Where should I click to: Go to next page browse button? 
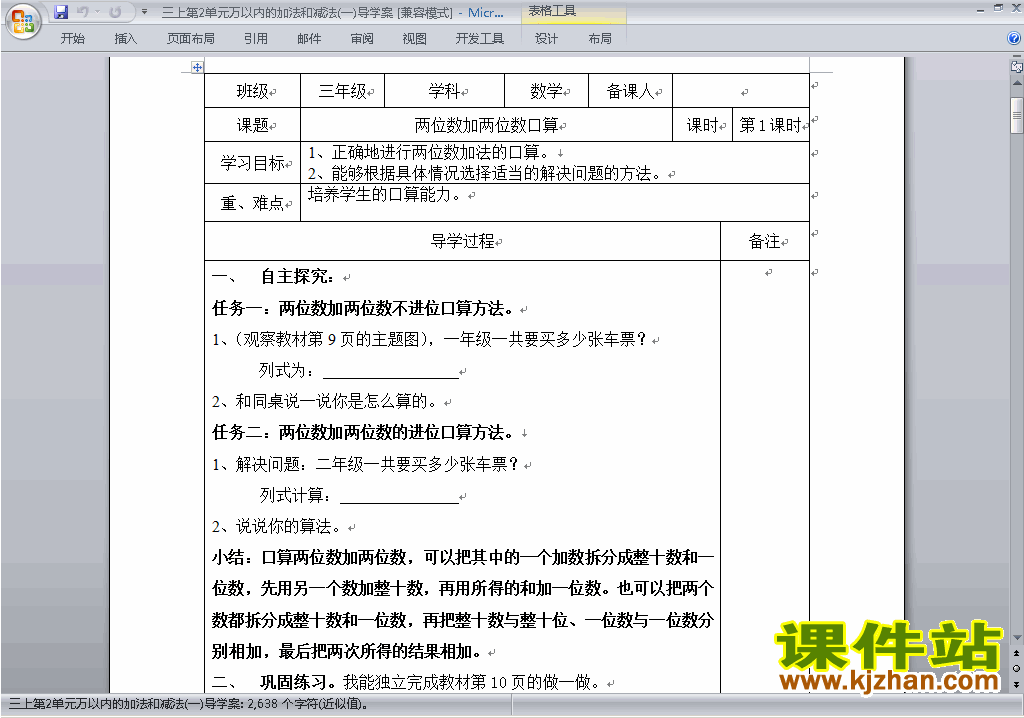[x=1016, y=684]
